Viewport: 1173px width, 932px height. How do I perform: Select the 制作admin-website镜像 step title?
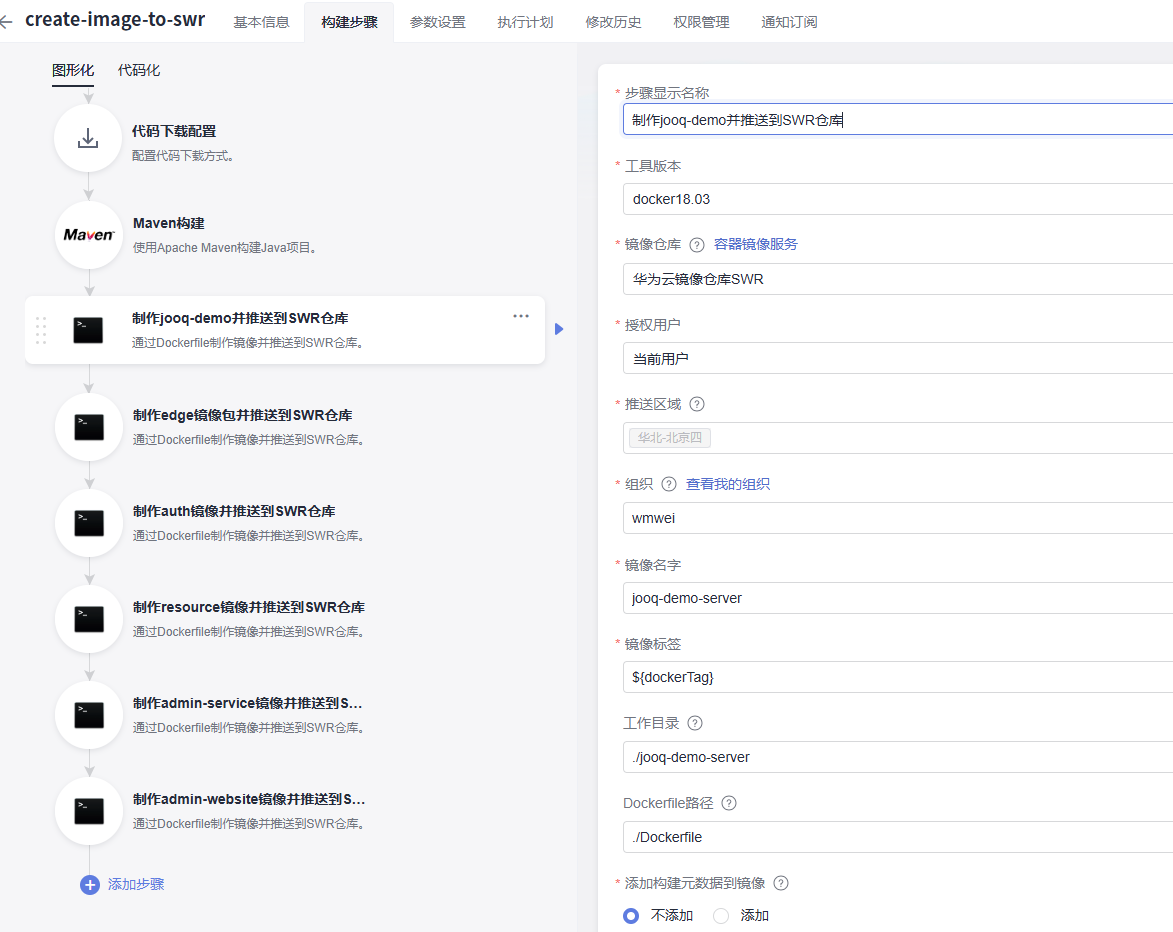click(249, 799)
